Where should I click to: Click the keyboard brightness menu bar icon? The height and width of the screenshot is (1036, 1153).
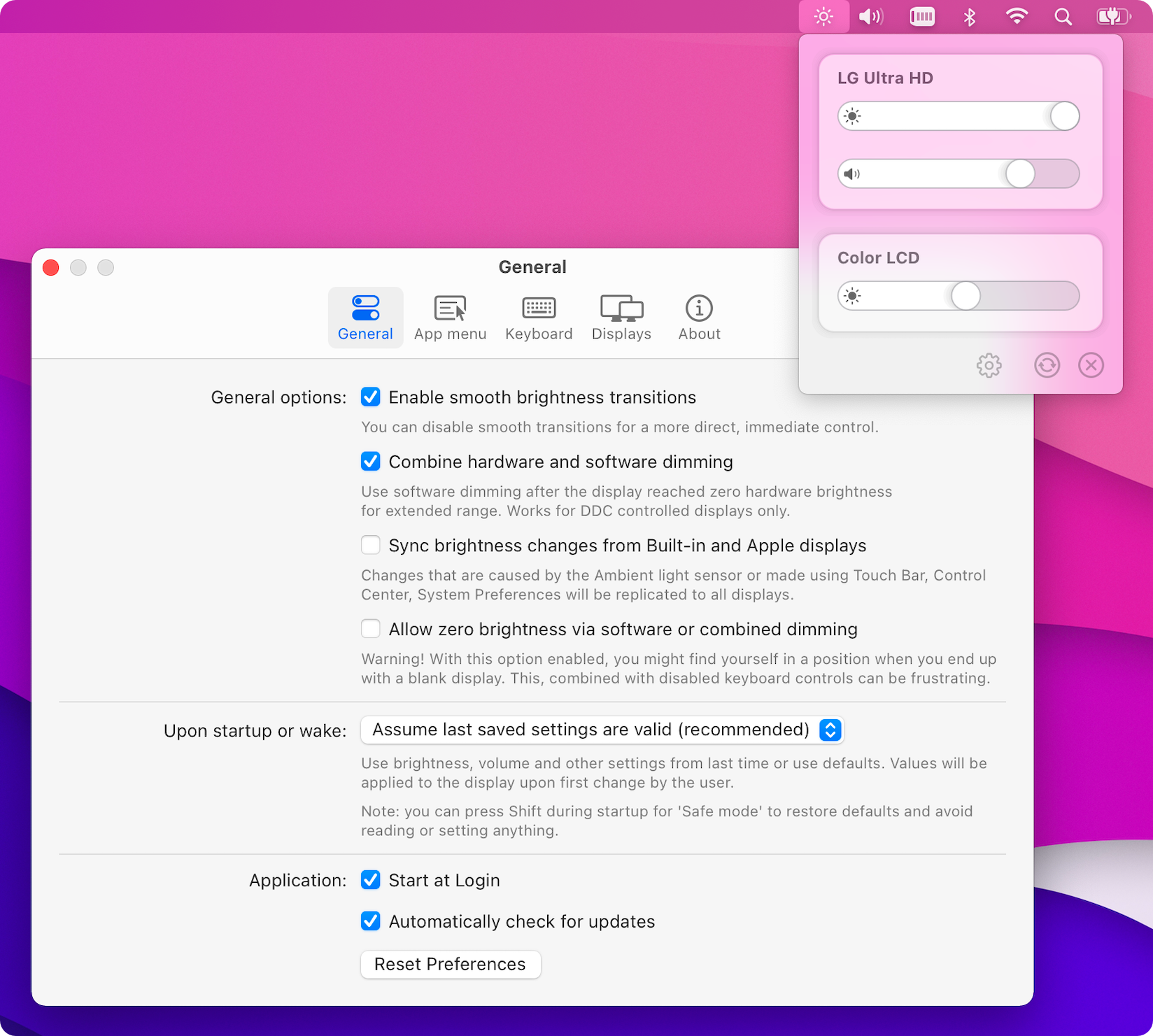point(921,16)
